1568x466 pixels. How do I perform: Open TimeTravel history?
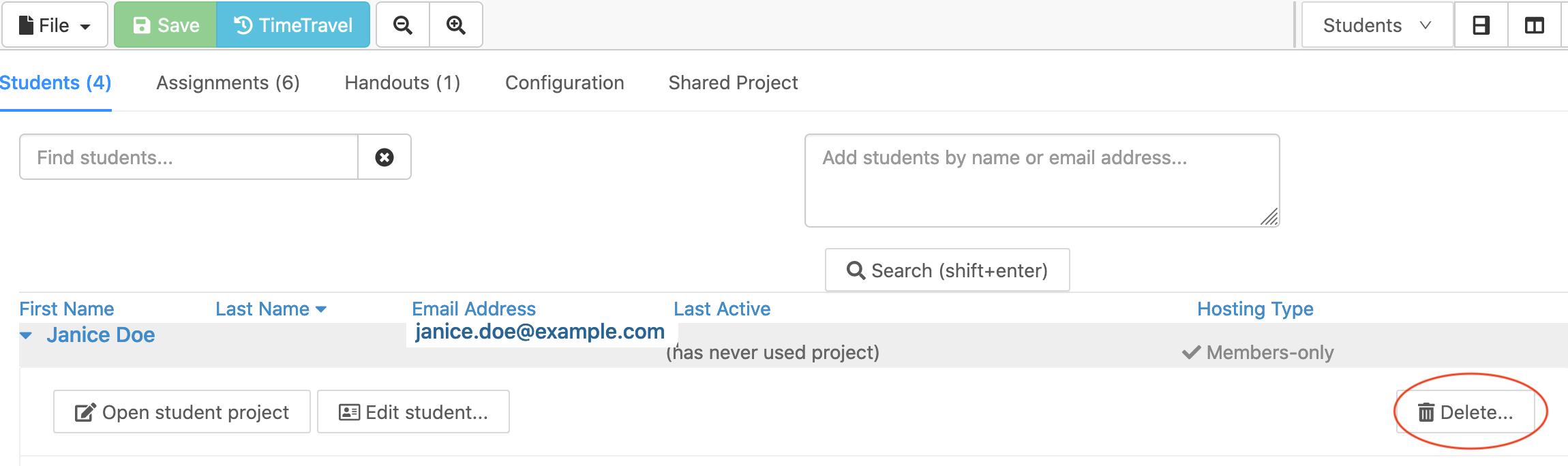click(293, 25)
